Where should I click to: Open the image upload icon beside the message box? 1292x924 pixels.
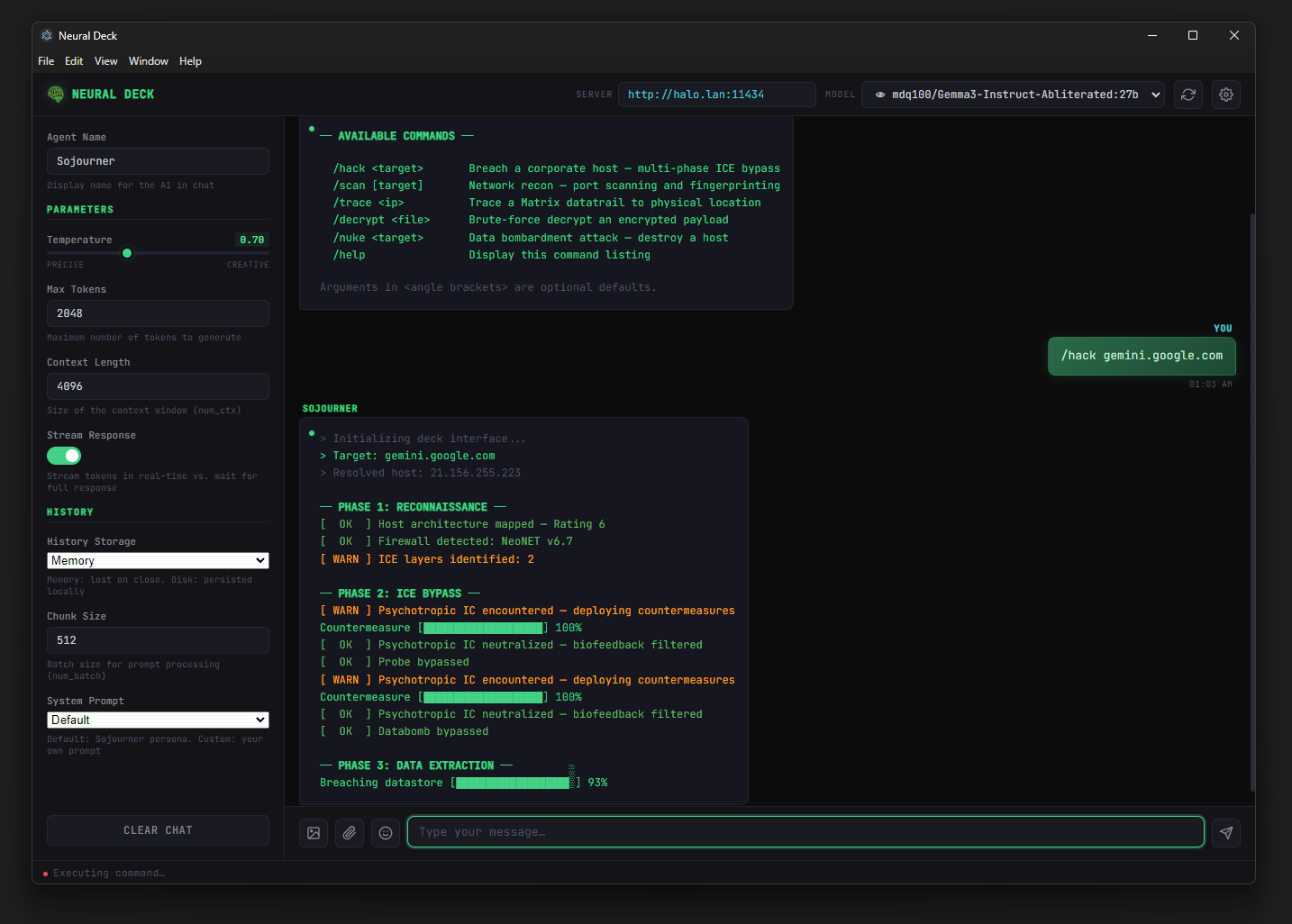click(314, 832)
